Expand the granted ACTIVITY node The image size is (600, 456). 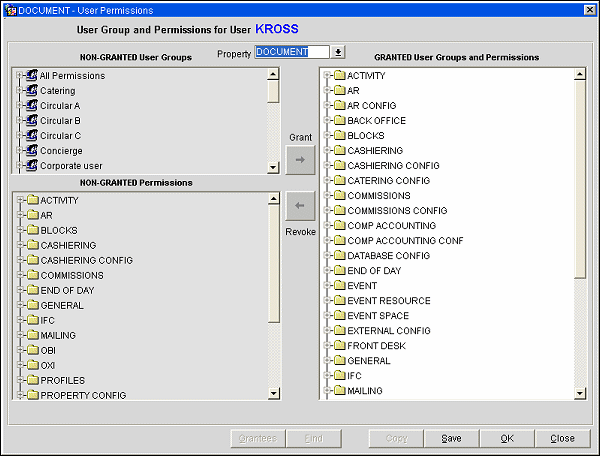point(326,76)
